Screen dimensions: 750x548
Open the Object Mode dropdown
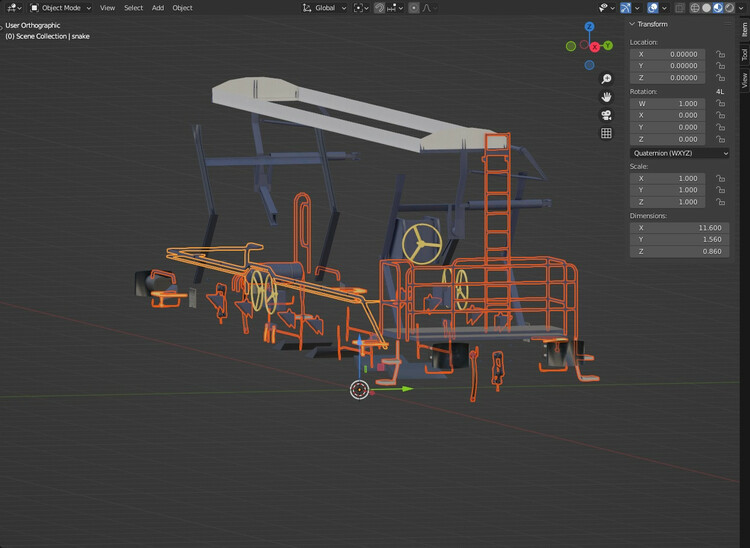(x=60, y=8)
